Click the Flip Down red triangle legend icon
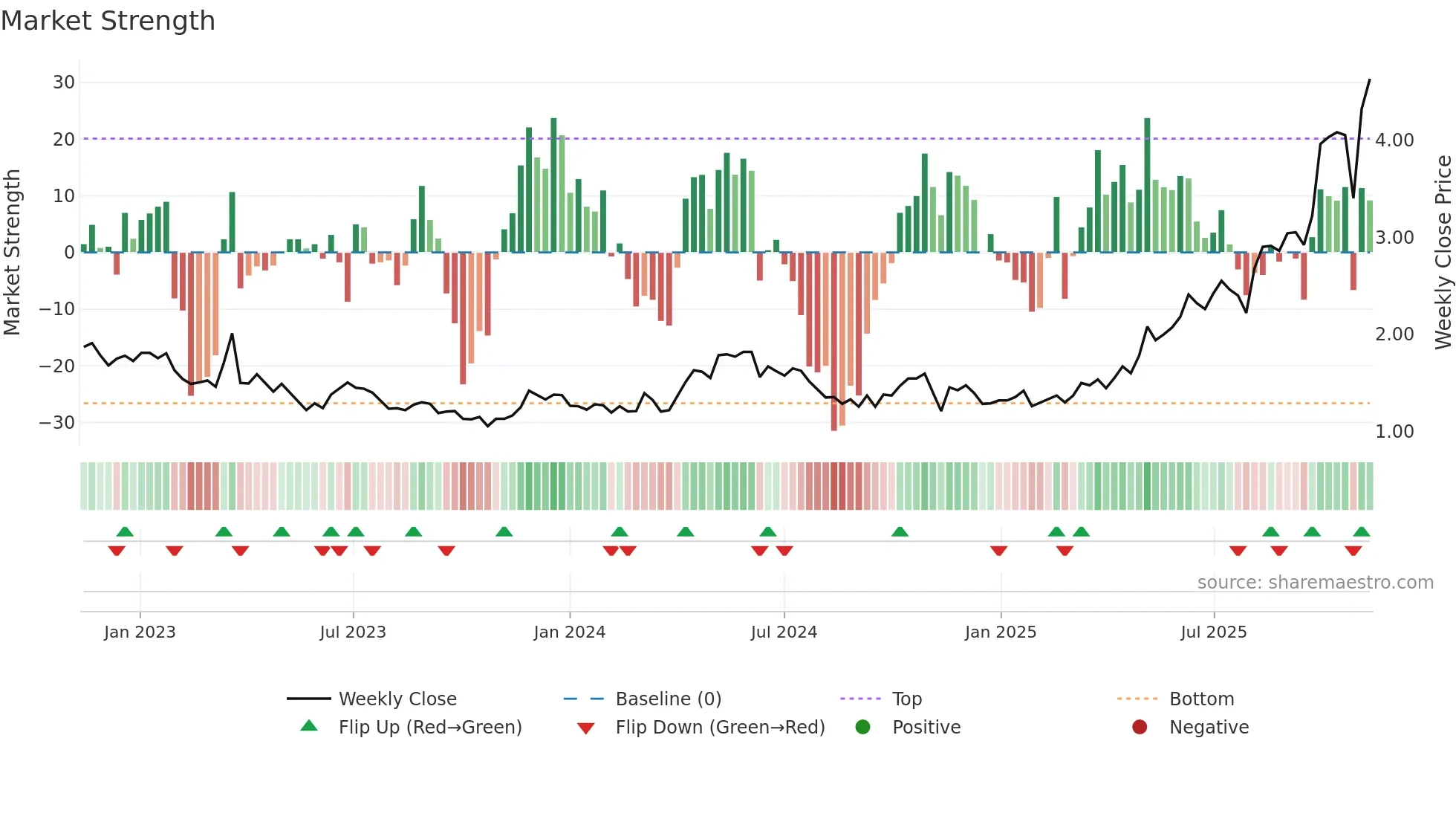Image resolution: width=1456 pixels, height=819 pixels. [585, 728]
